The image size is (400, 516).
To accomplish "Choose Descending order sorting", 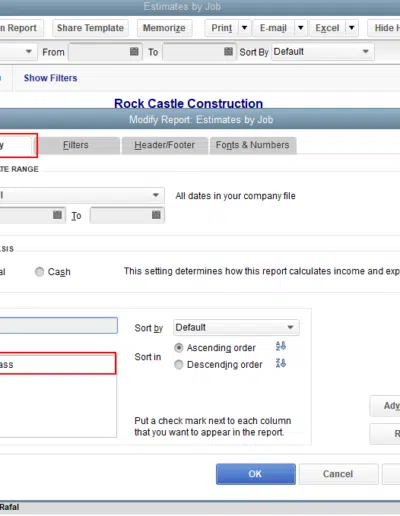I will pyautogui.click(x=179, y=365).
